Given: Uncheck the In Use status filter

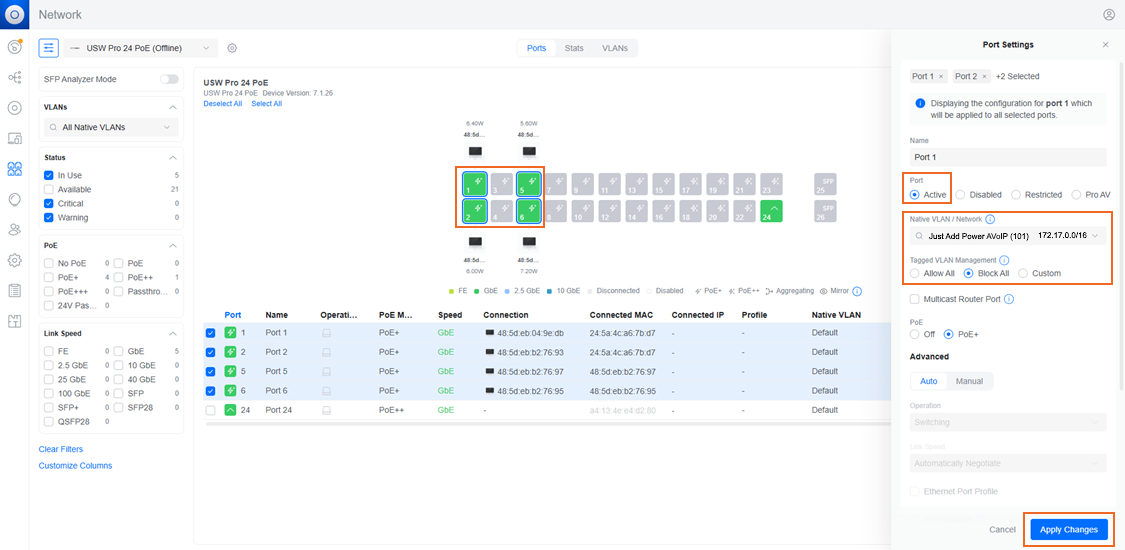Looking at the screenshot, I should pos(49,175).
